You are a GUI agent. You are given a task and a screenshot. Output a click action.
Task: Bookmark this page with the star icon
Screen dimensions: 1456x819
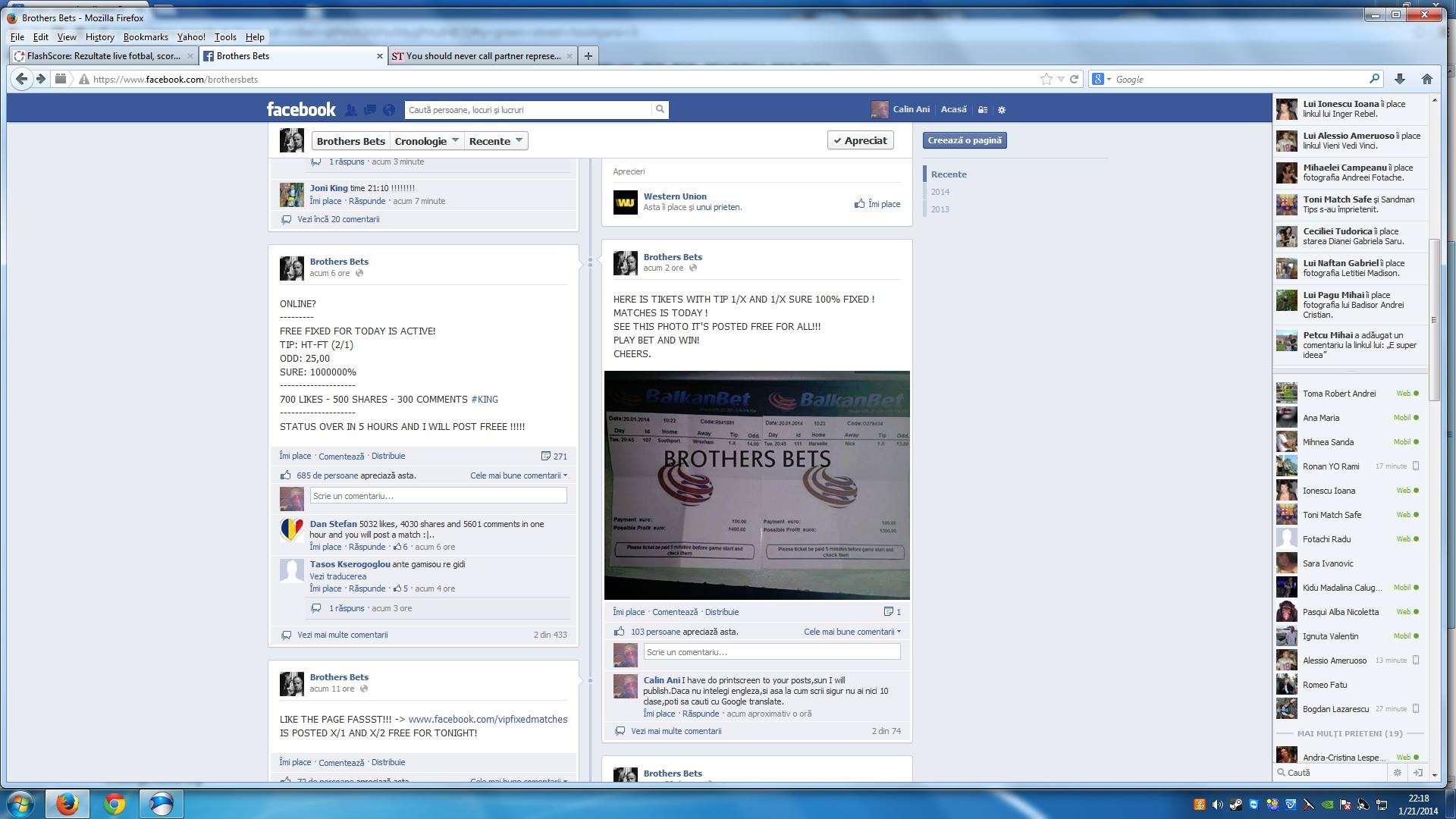(x=1046, y=79)
